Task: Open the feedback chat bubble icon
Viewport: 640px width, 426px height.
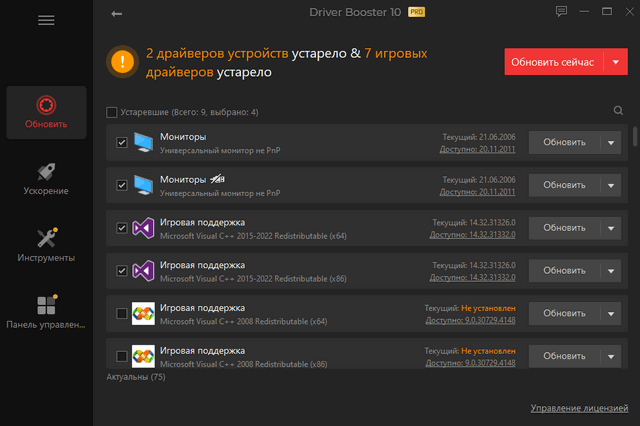Action: click(562, 12)
